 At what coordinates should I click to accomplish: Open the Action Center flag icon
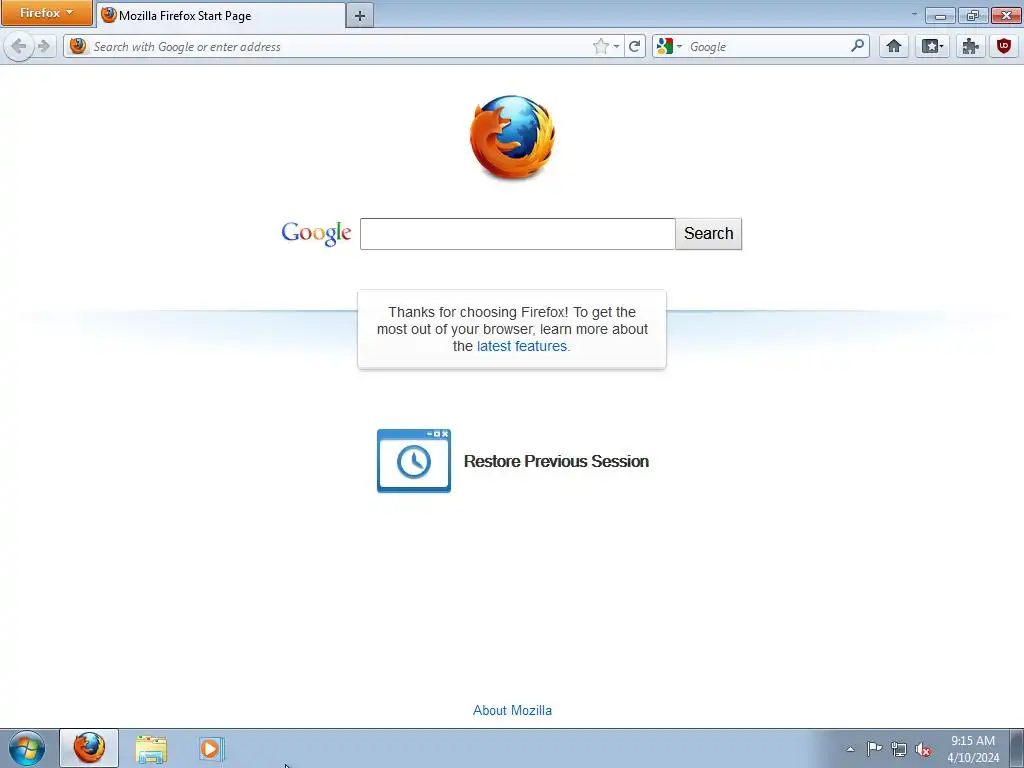point(874,749)
